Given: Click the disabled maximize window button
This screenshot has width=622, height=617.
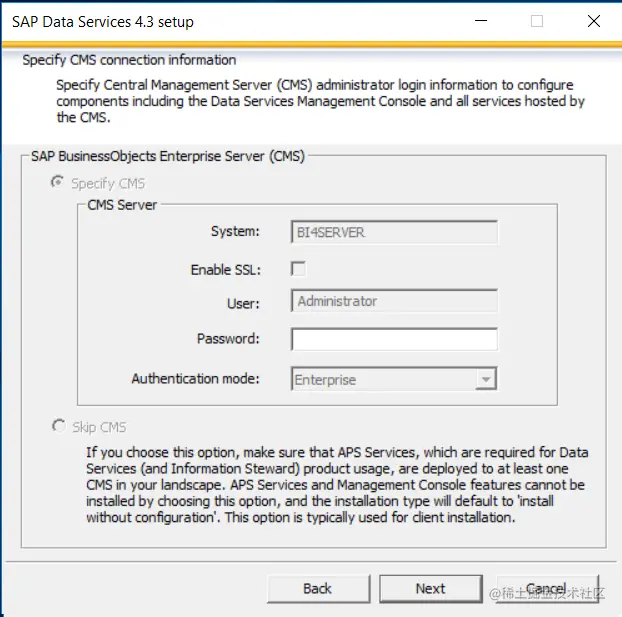Looking at the screenshot, I should [537, 21].
